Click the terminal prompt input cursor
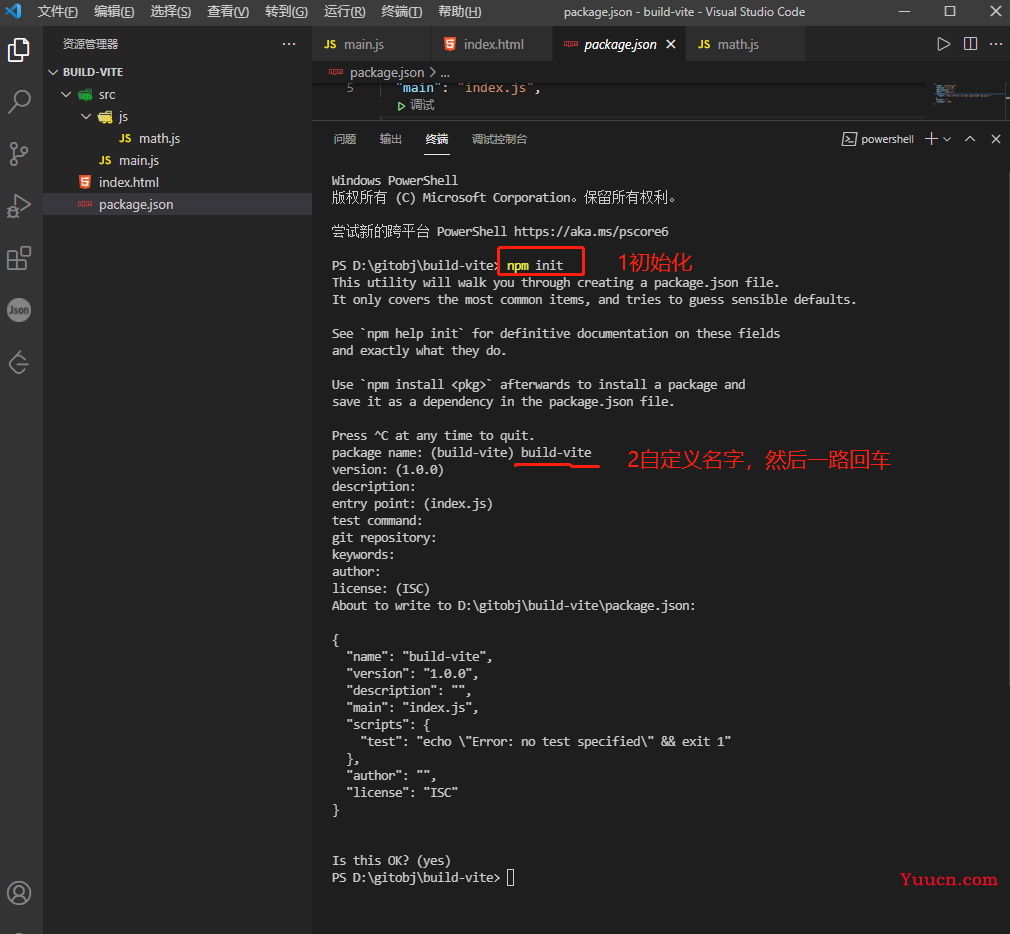This screenshot has height=934, width=1010. [x=510, y=877]
